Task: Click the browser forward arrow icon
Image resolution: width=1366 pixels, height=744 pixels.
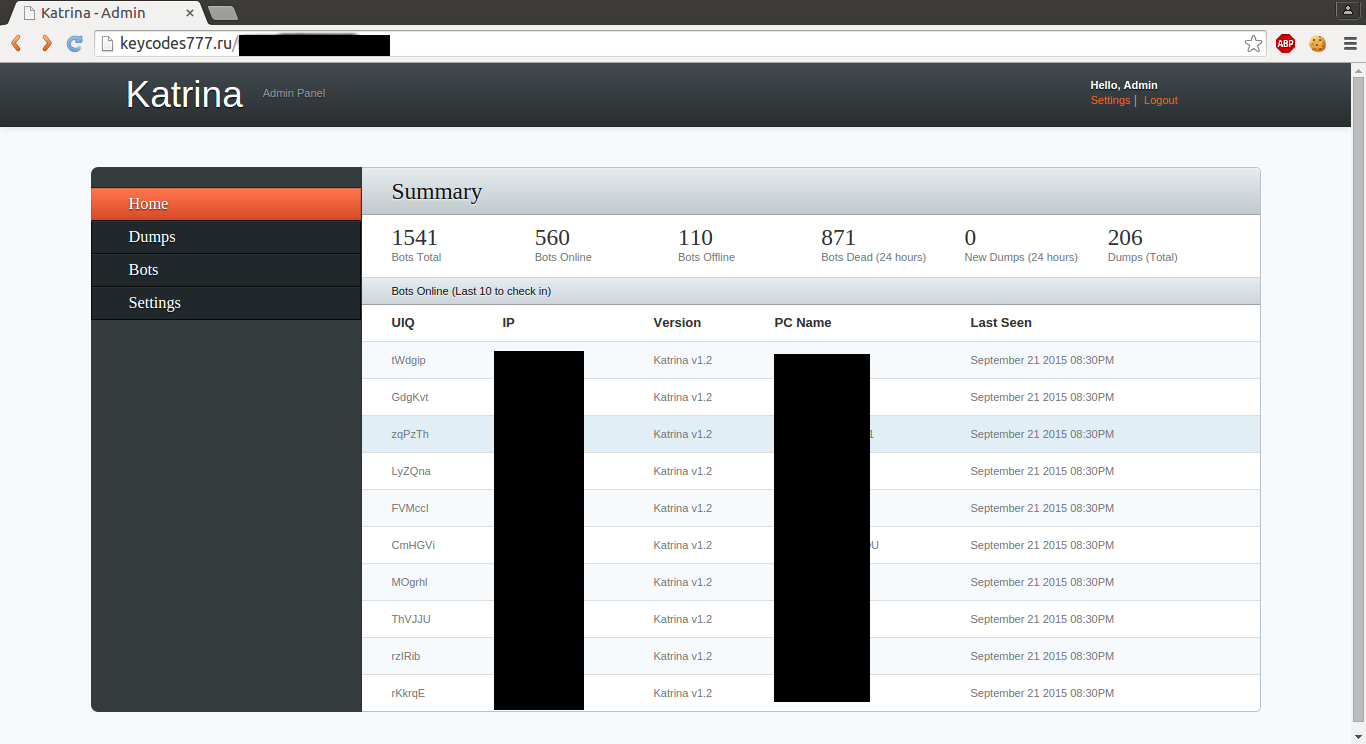Action: pyautogui.click(x=46, y=43)
